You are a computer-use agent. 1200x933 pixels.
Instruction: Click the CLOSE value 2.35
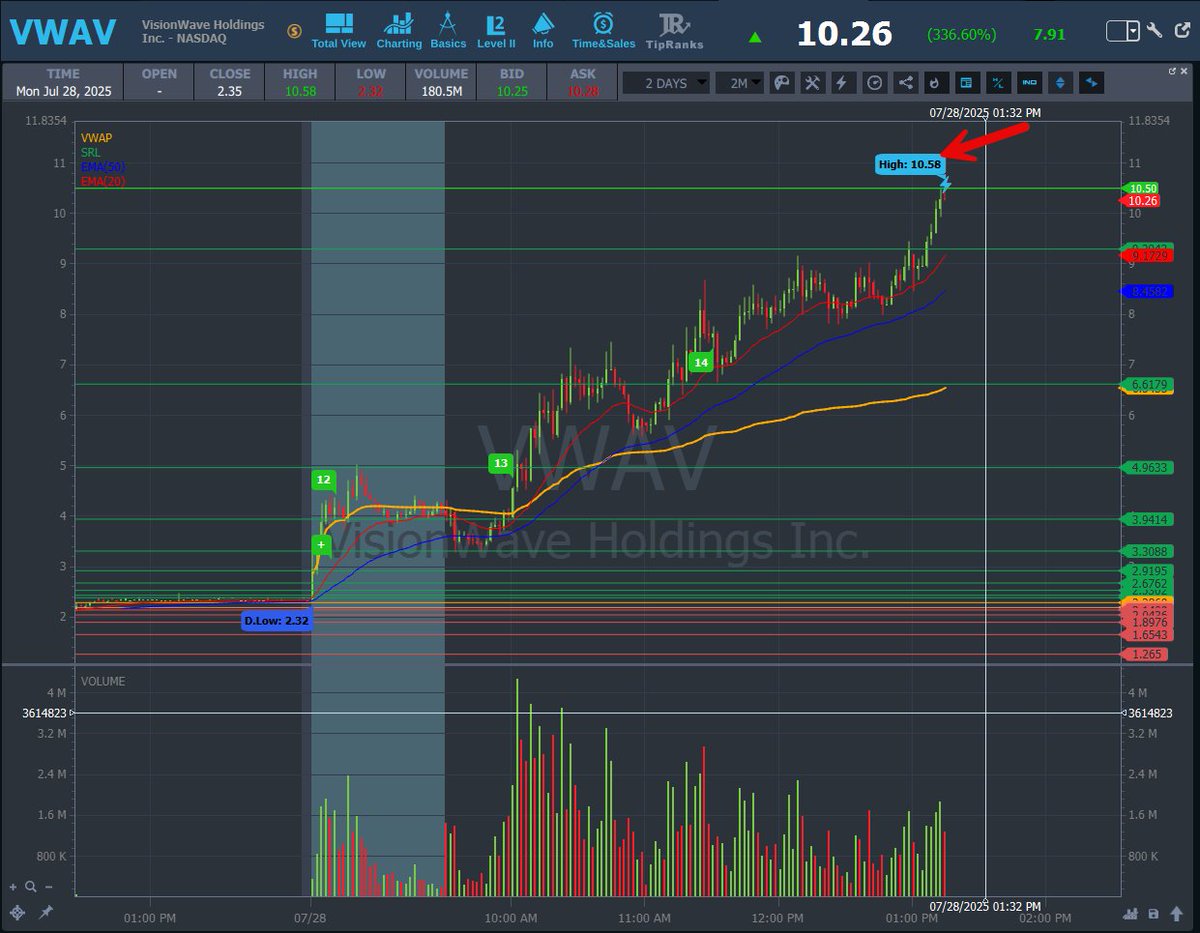(x=229, y=91)
